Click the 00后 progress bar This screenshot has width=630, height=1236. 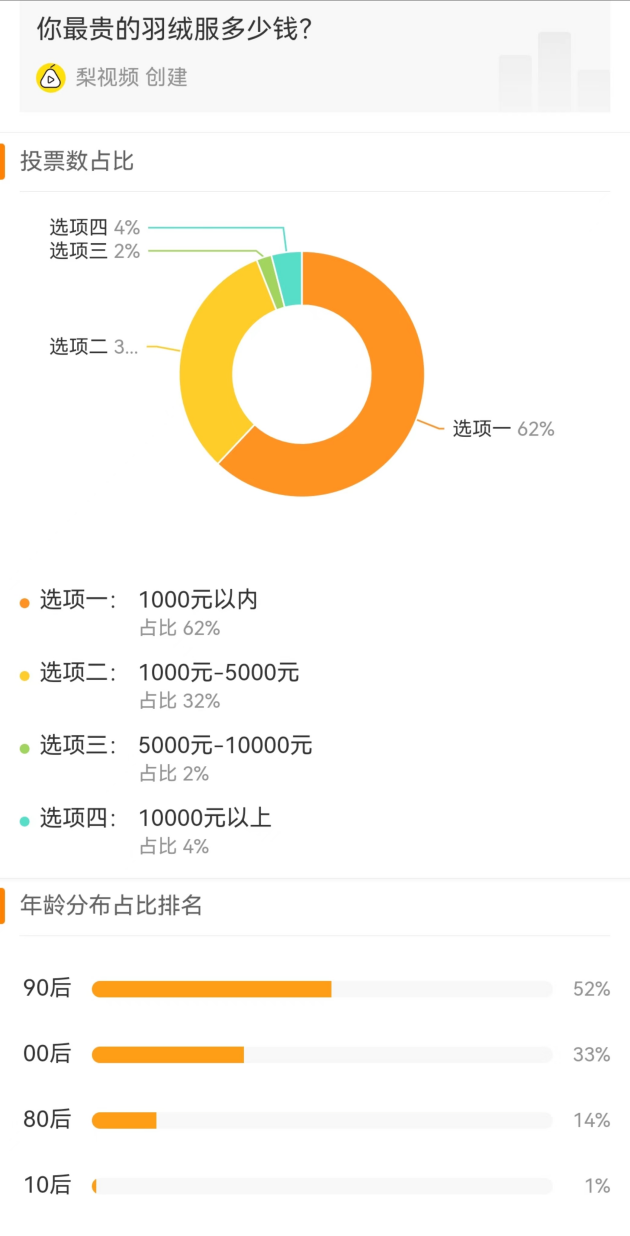pyautogui.click(x=322, y=1055)
